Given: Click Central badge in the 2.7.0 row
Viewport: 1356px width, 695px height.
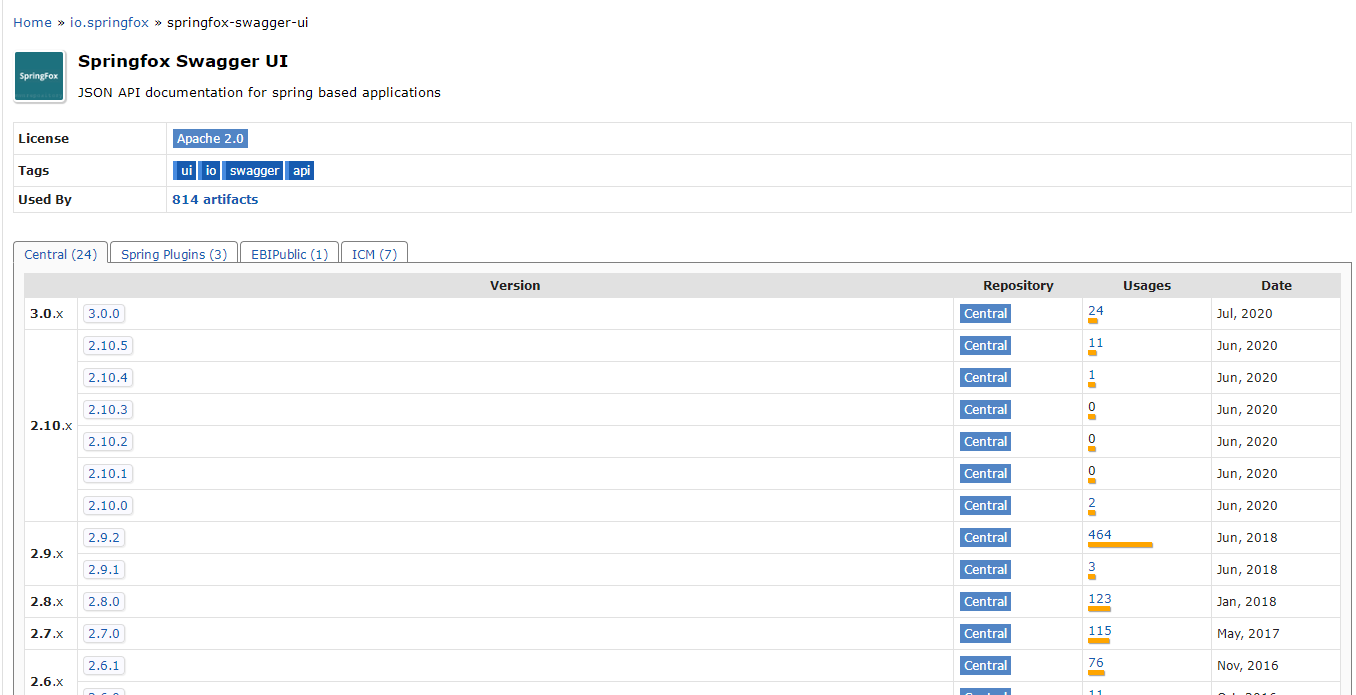Looking at the screenshot, I should point(985,634).
